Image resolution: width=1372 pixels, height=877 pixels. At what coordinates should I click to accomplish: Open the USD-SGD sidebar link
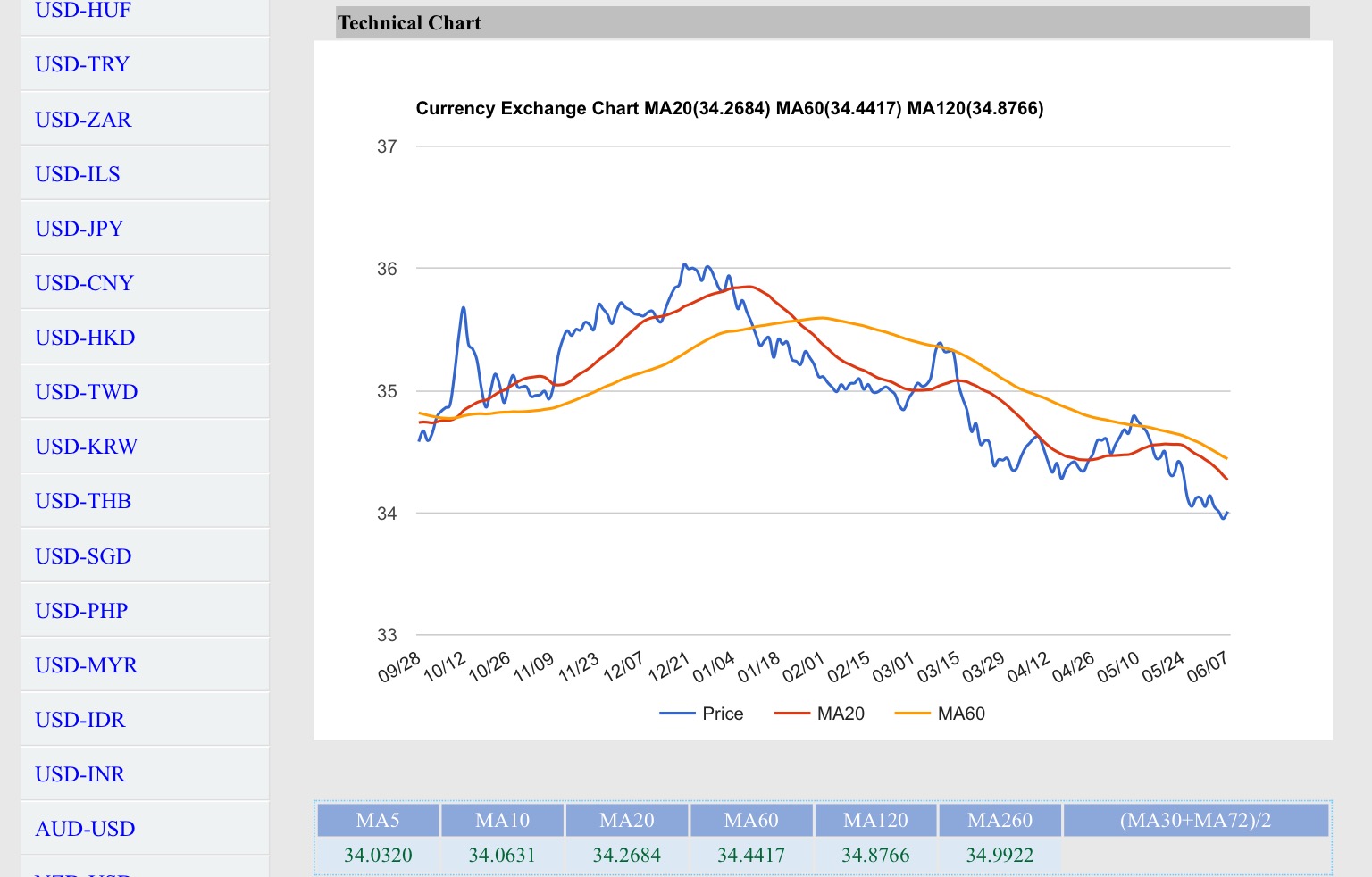tap(83, 555)
